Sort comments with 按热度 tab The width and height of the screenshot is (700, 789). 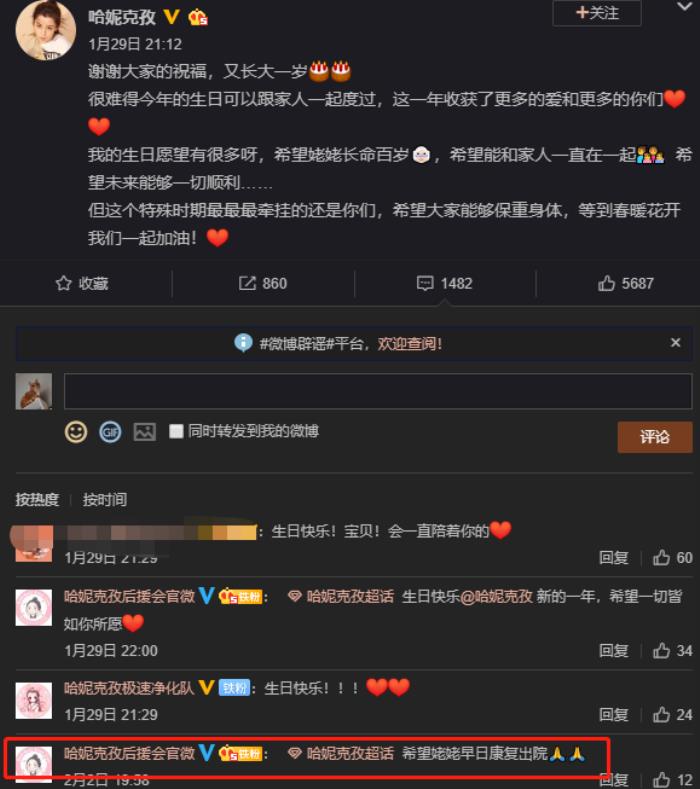37,500
